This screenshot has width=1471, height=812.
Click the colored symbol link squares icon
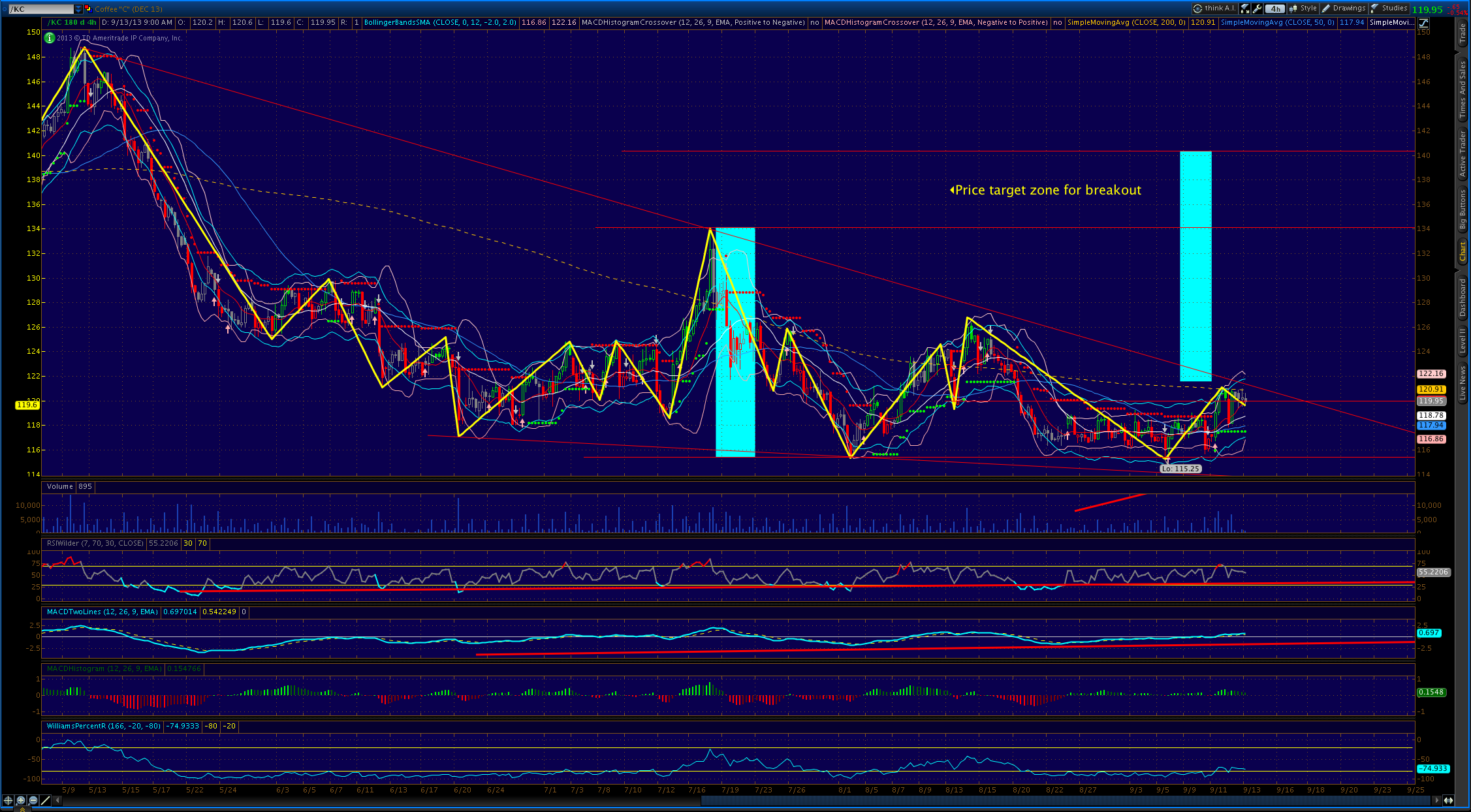click(87, 9)
